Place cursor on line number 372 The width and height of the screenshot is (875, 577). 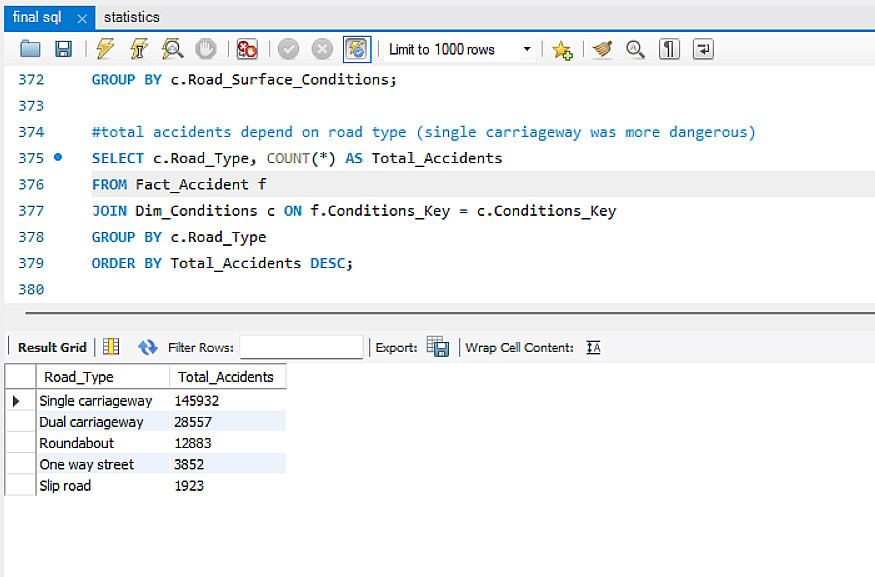coord(31,80)
